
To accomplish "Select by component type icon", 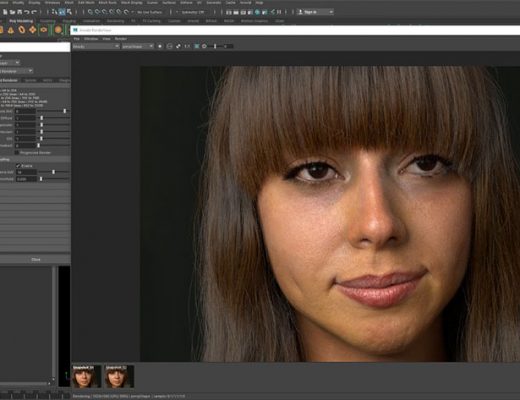I will [x=69, y=12].
